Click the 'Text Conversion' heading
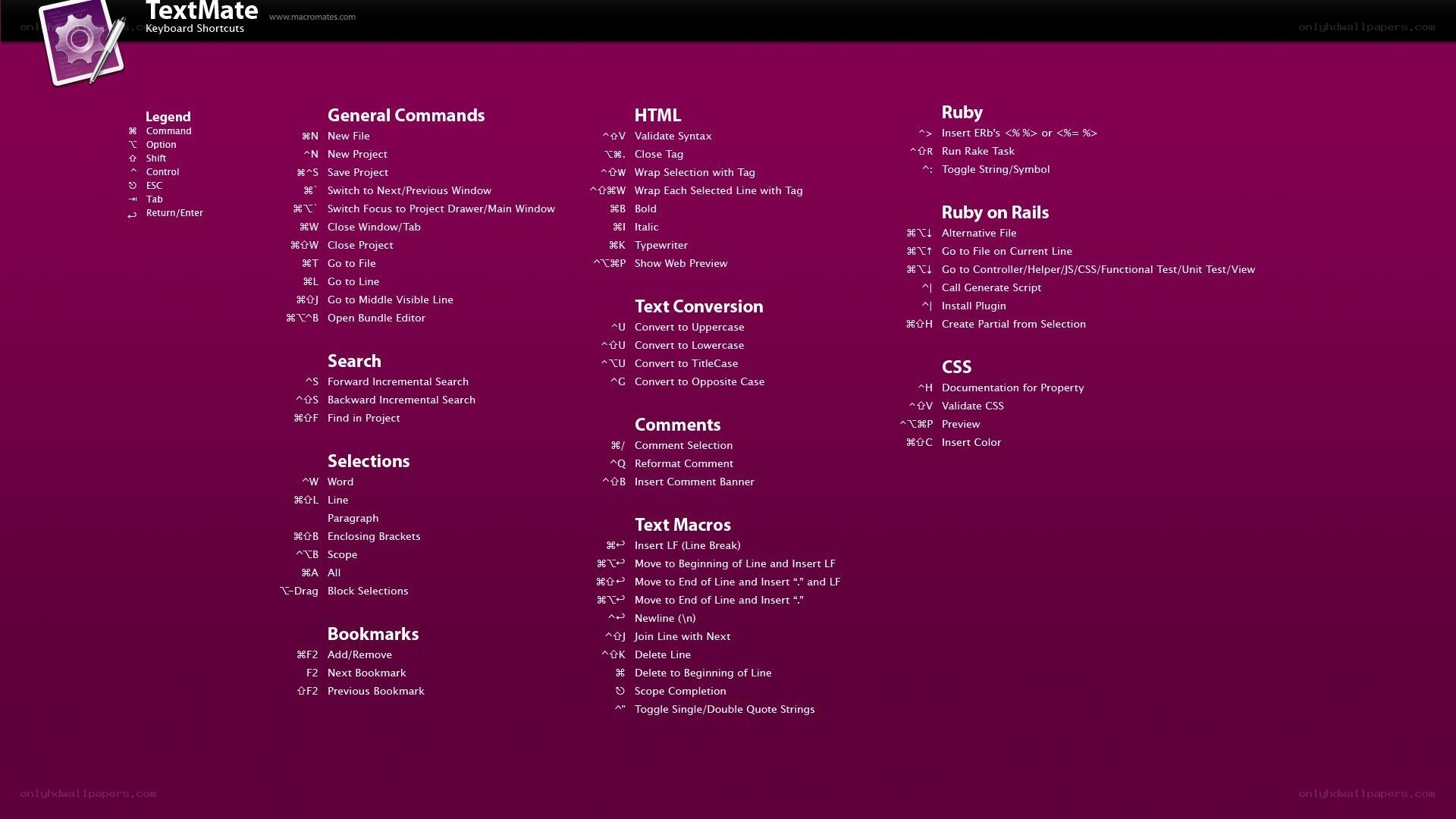The width and height of the screenshot is (1456, 819). point(698,306)
